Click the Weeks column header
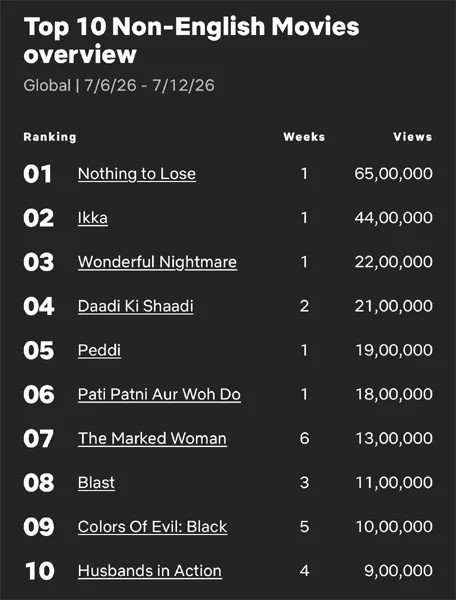Viewport: 456px width, 600px height. coord(304,137)
